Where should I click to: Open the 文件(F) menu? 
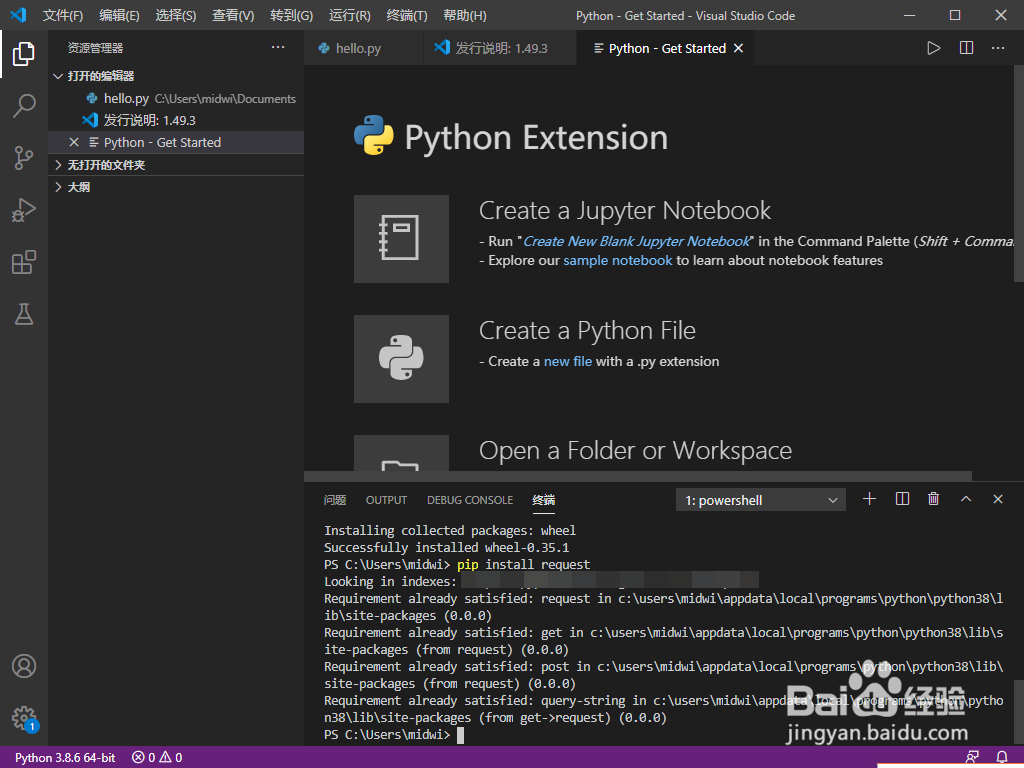coord(63,15)
